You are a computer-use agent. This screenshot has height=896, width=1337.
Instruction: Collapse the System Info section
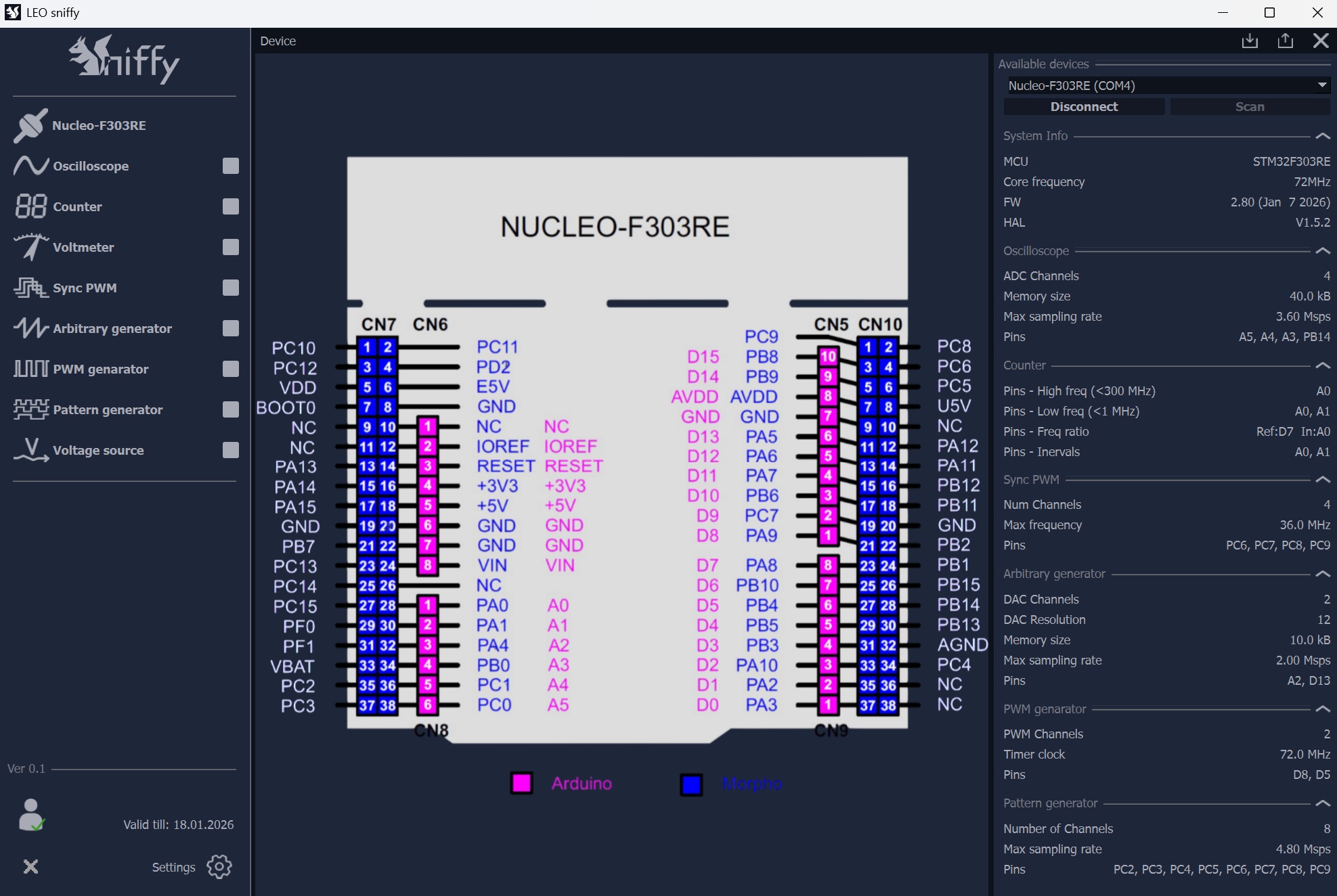pos(1323,136)
